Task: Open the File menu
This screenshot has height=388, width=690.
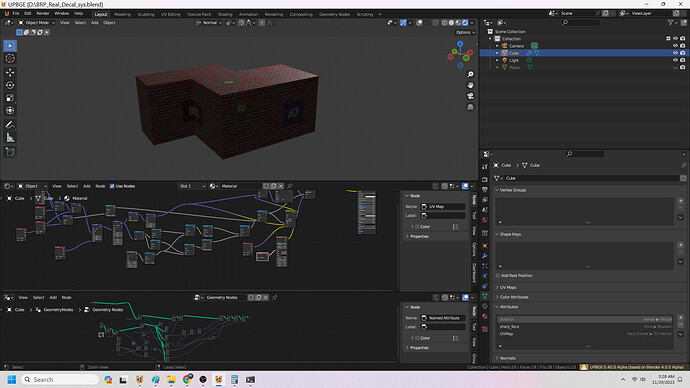Action: click(16, 14)
